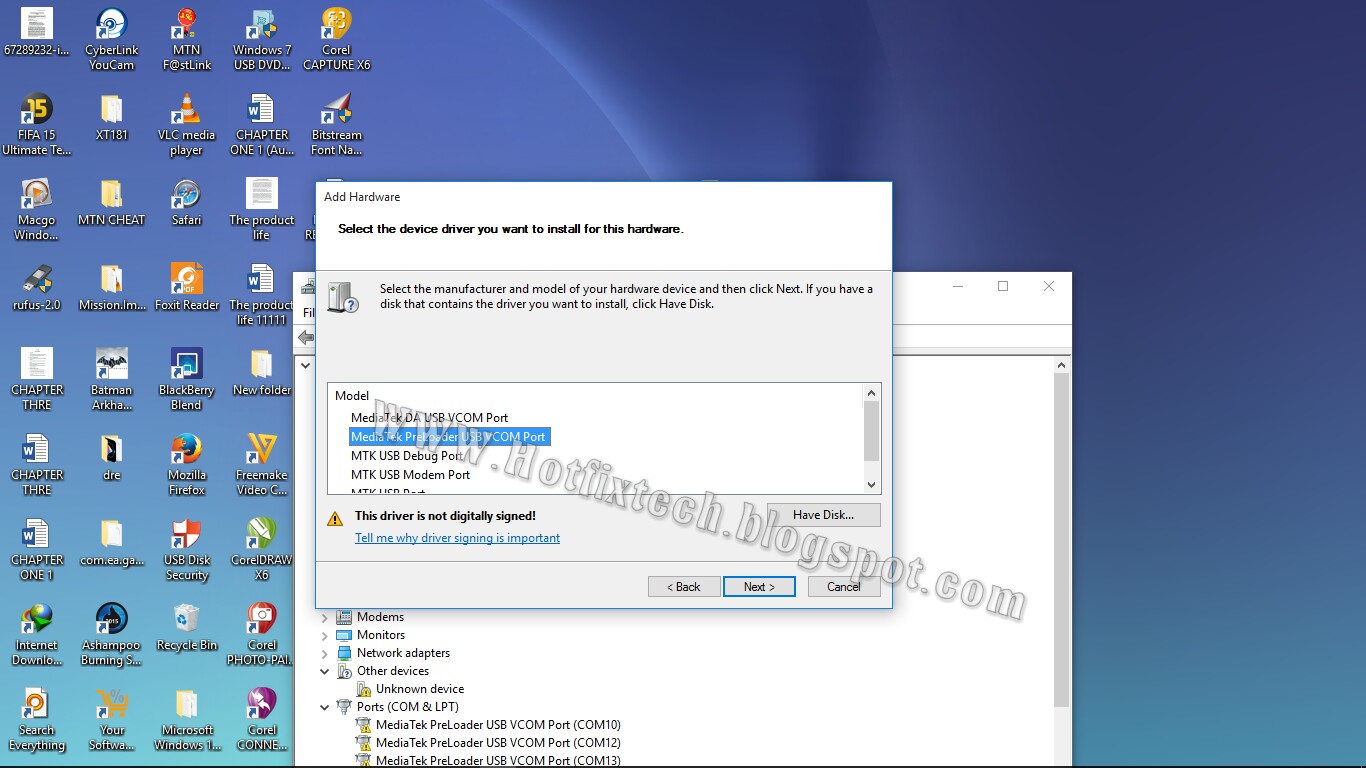Open USB Disk Security shortcut
Image resolution: width=1366 pixels, height=768 pixels.
[x=186, y=550]
